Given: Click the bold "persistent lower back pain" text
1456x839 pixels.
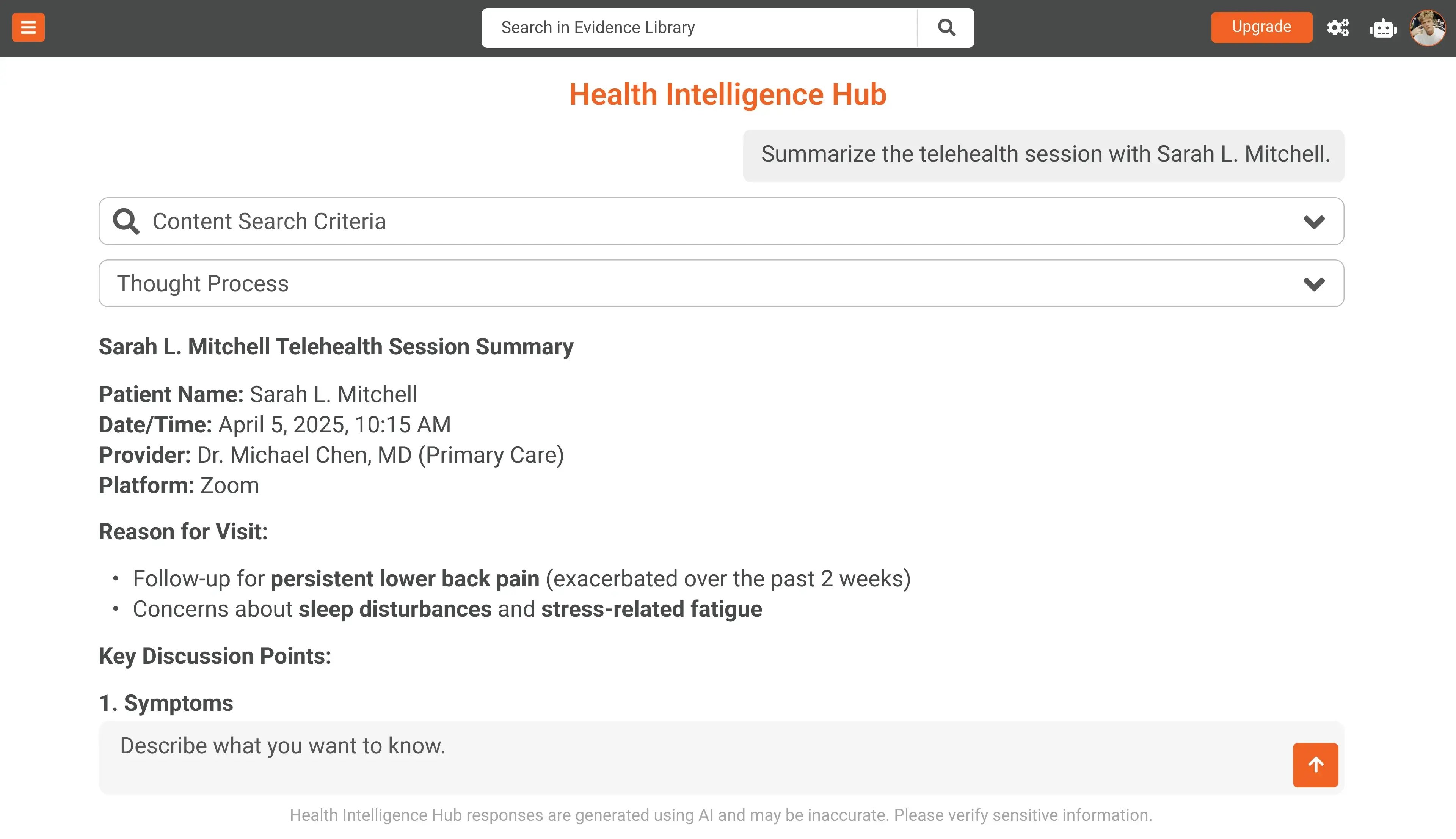Looking at the screenshot, I should click(x=405, y=579).
